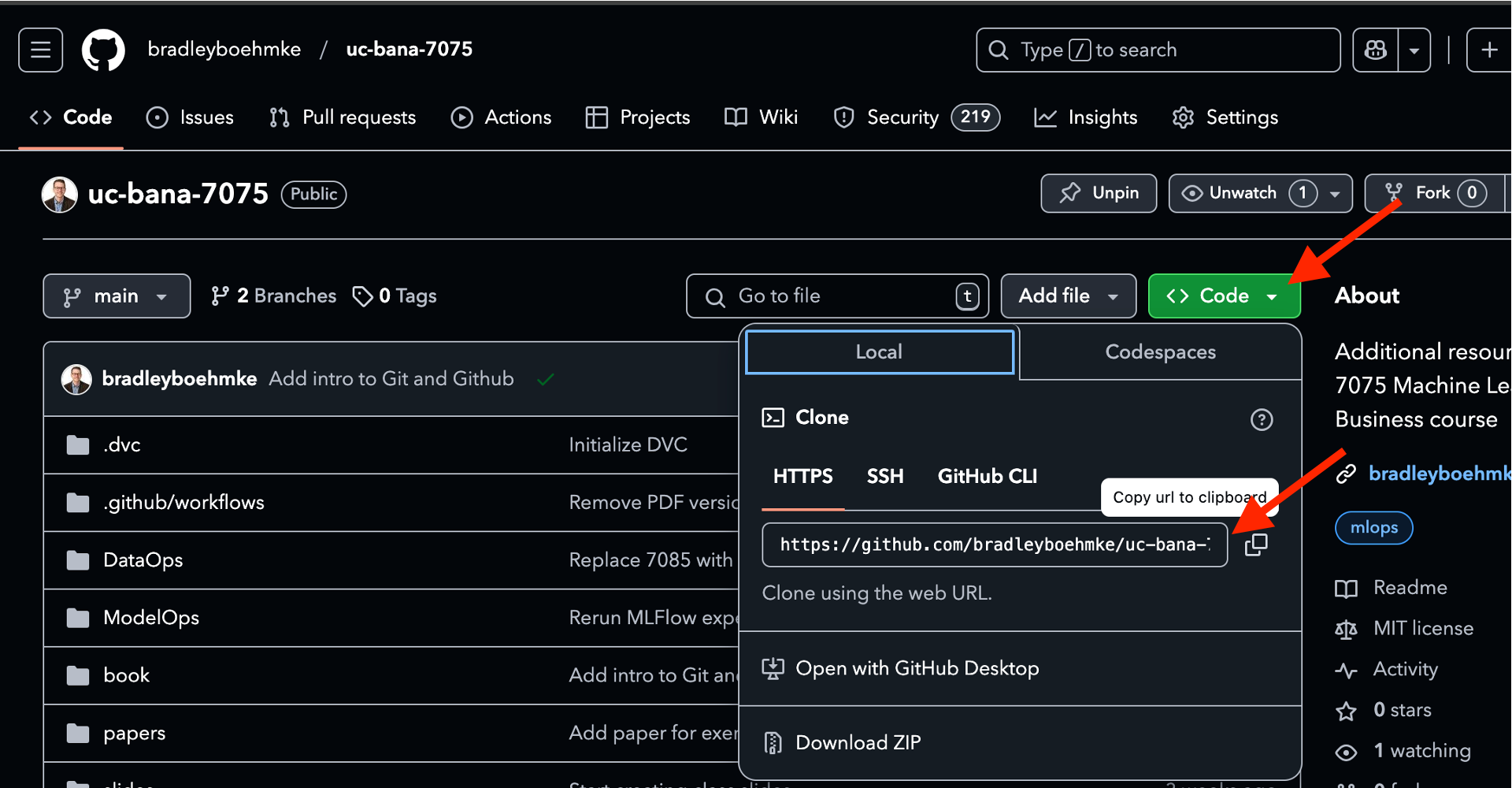Image resolution: width=1512 pixels, height=788 pixels.
Task: View the 2 Branches link
Action: pos(273,296)
